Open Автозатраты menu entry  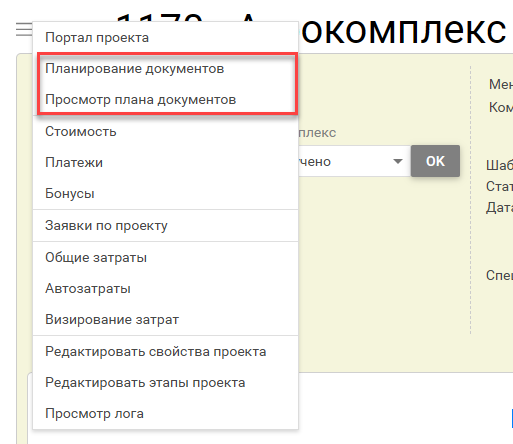[x=165, y=288]
